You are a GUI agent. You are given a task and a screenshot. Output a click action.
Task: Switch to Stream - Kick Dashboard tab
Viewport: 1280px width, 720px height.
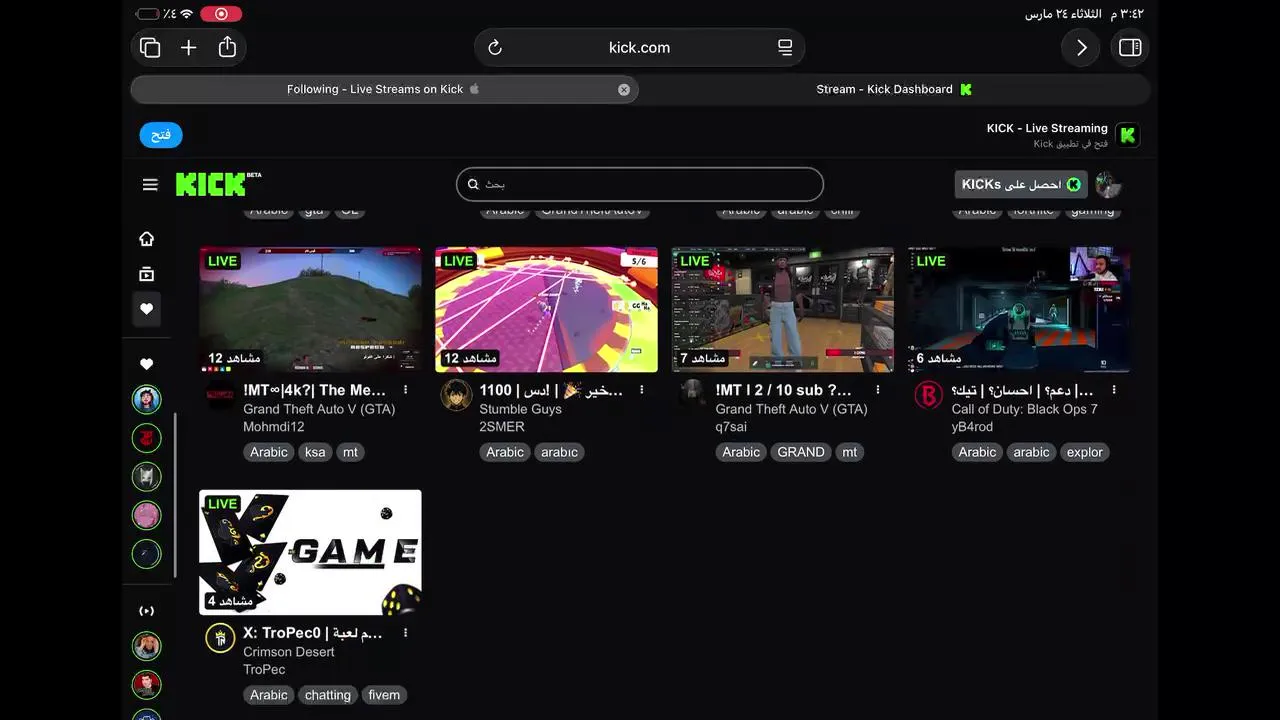pyautogui.click(x=894, y=89)
